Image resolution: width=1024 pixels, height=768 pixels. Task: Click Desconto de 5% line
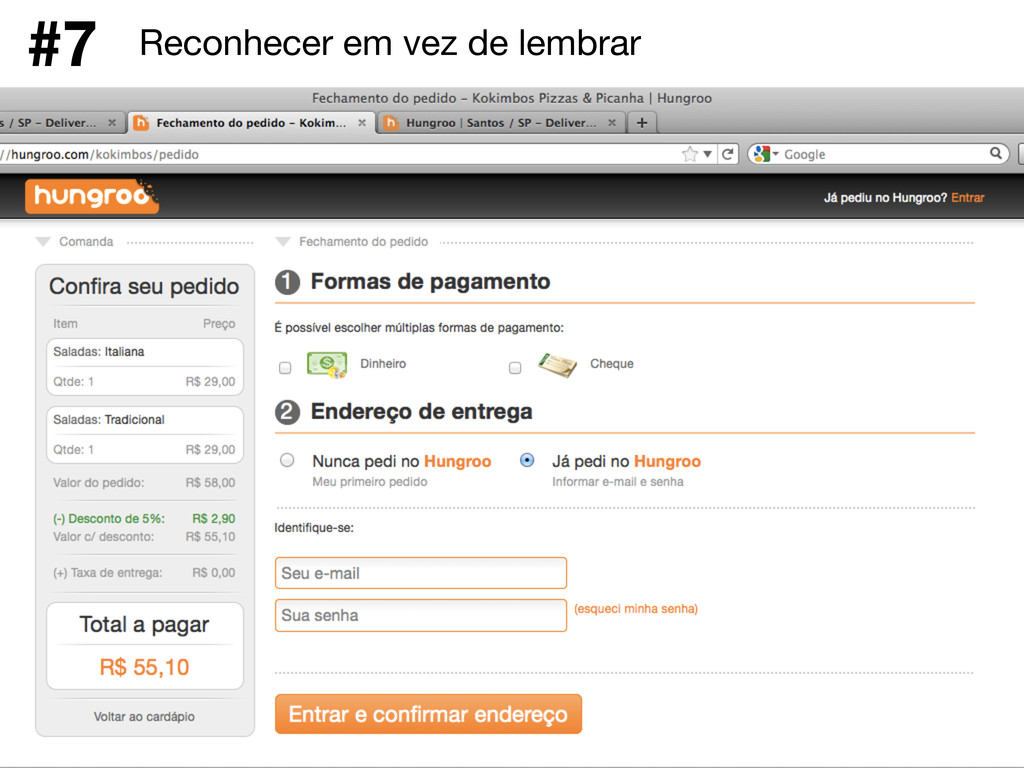[x=144, y=519]
